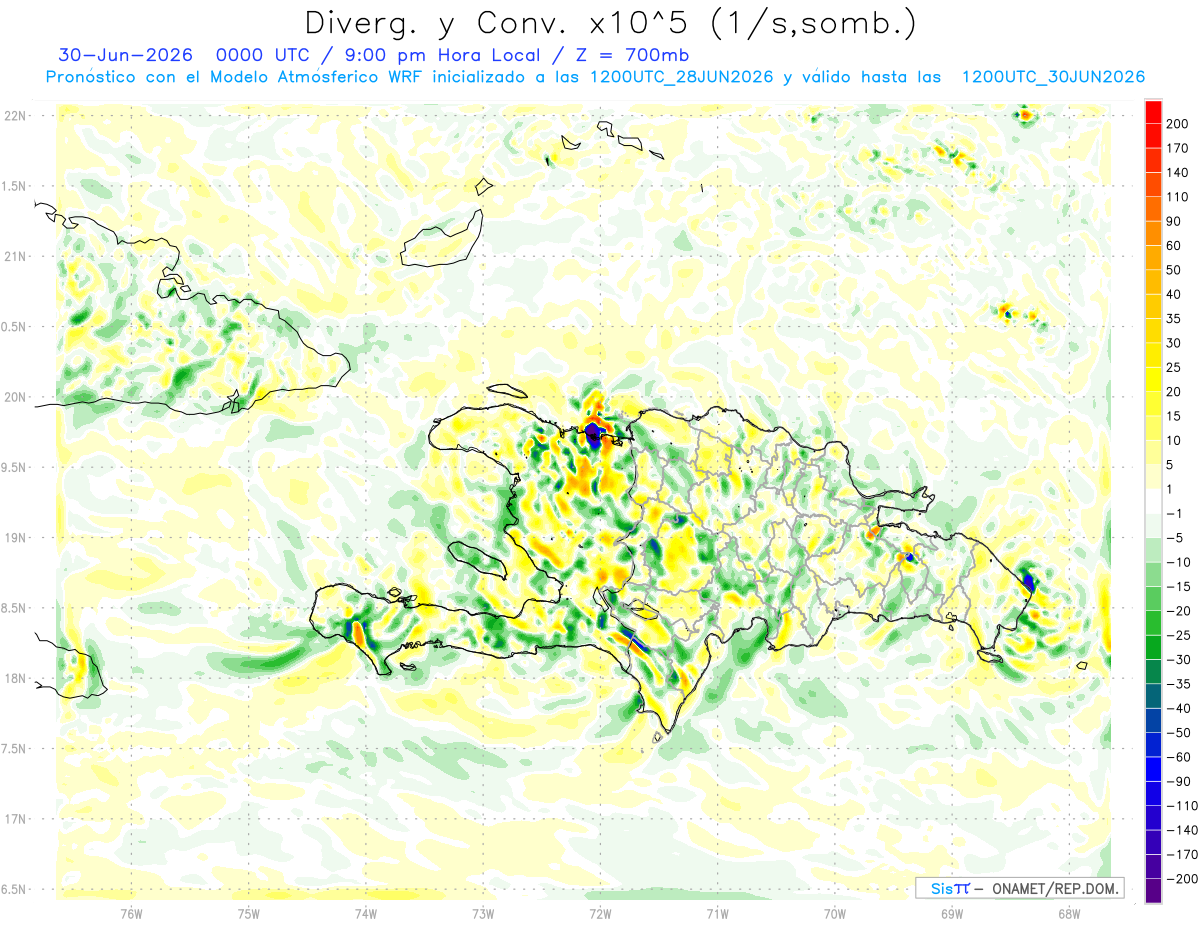Click the longitude label "74W"
This screenshot has height=927, width=1200.
coord(365,914)
